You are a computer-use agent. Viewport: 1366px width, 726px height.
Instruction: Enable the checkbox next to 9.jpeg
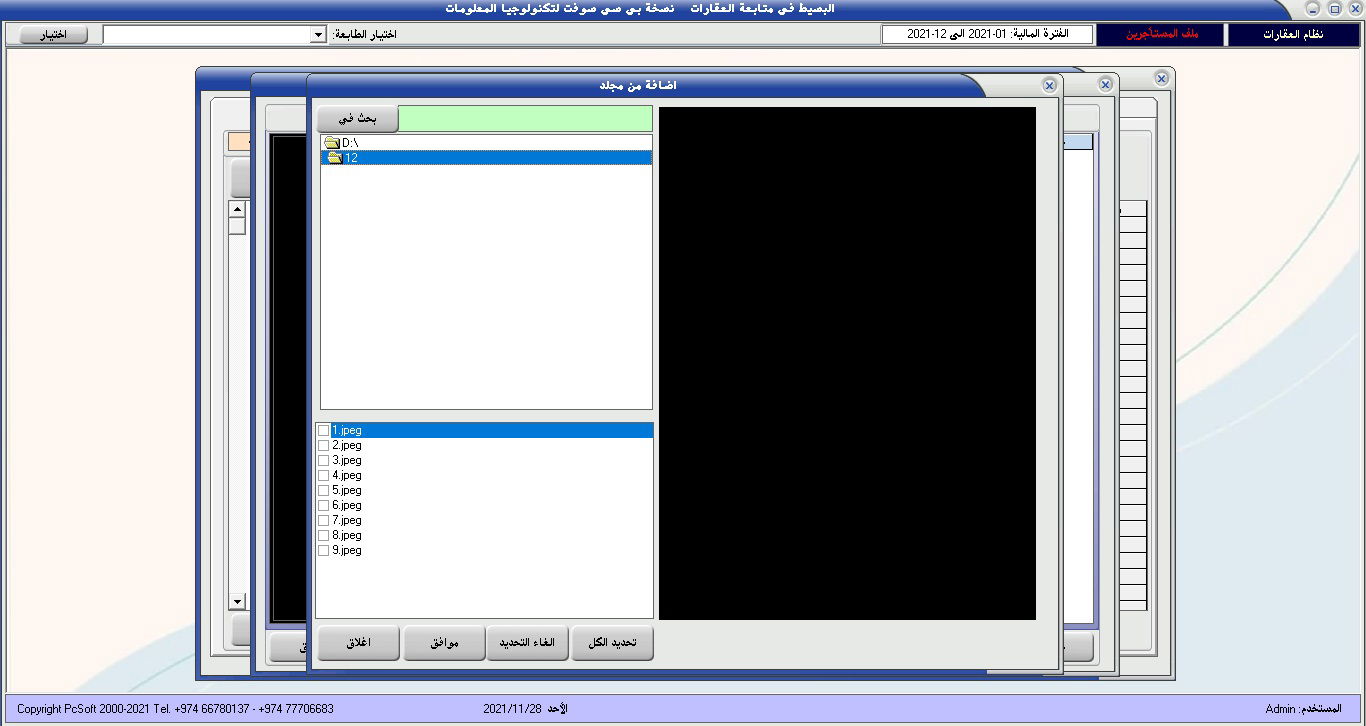coord(323,550)
